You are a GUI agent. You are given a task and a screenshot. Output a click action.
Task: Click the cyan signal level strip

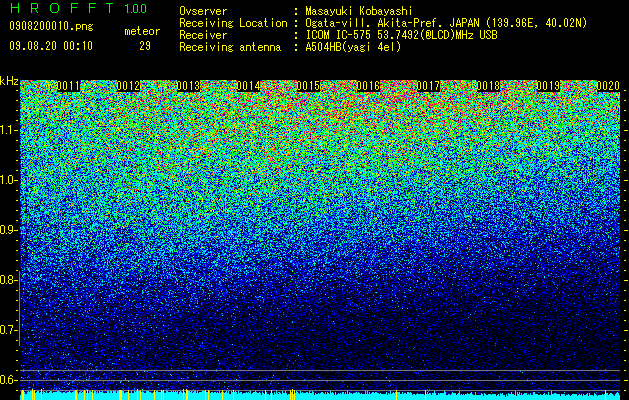320,395
